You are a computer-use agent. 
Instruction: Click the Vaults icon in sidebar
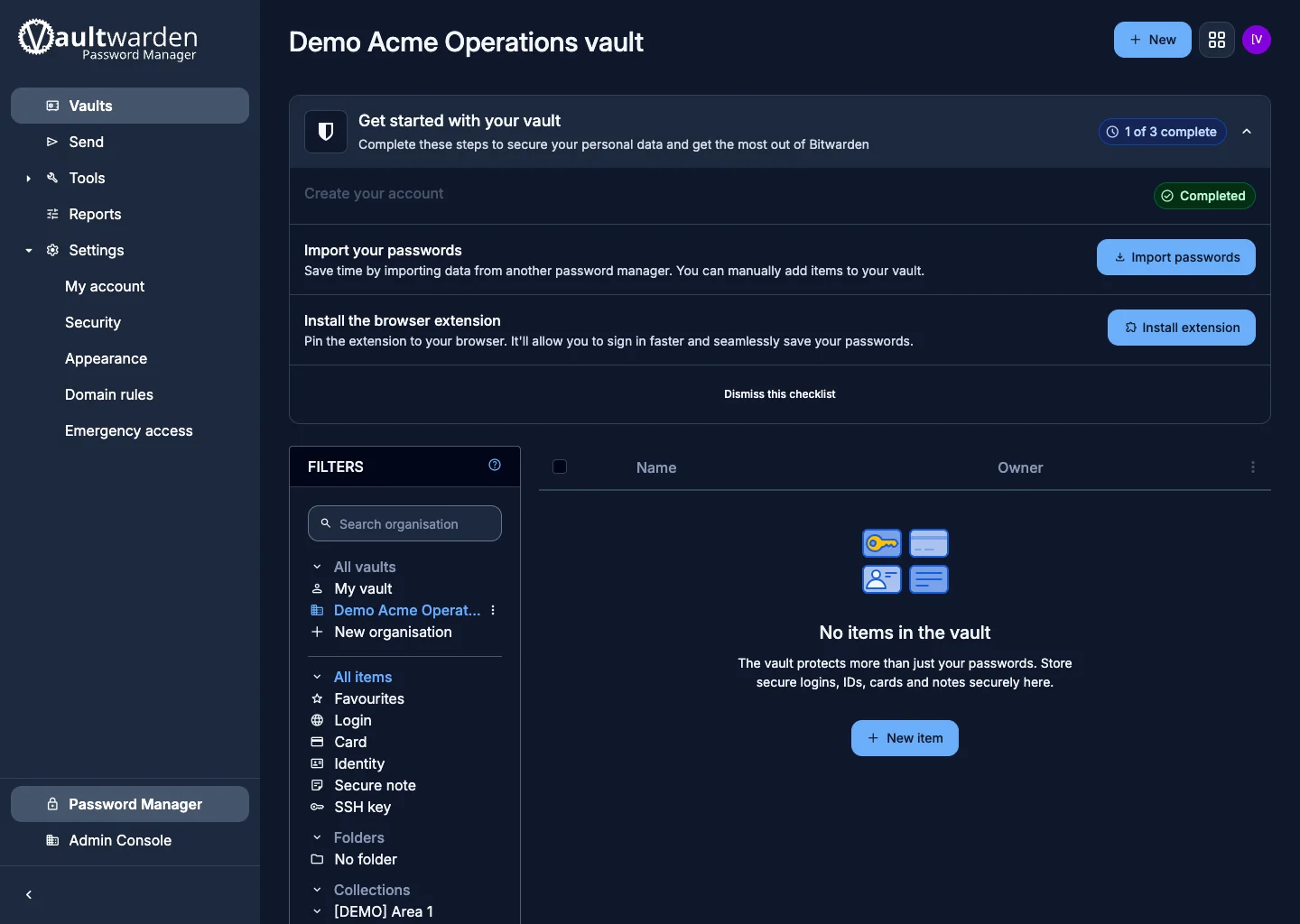click(x=52, y=106)
